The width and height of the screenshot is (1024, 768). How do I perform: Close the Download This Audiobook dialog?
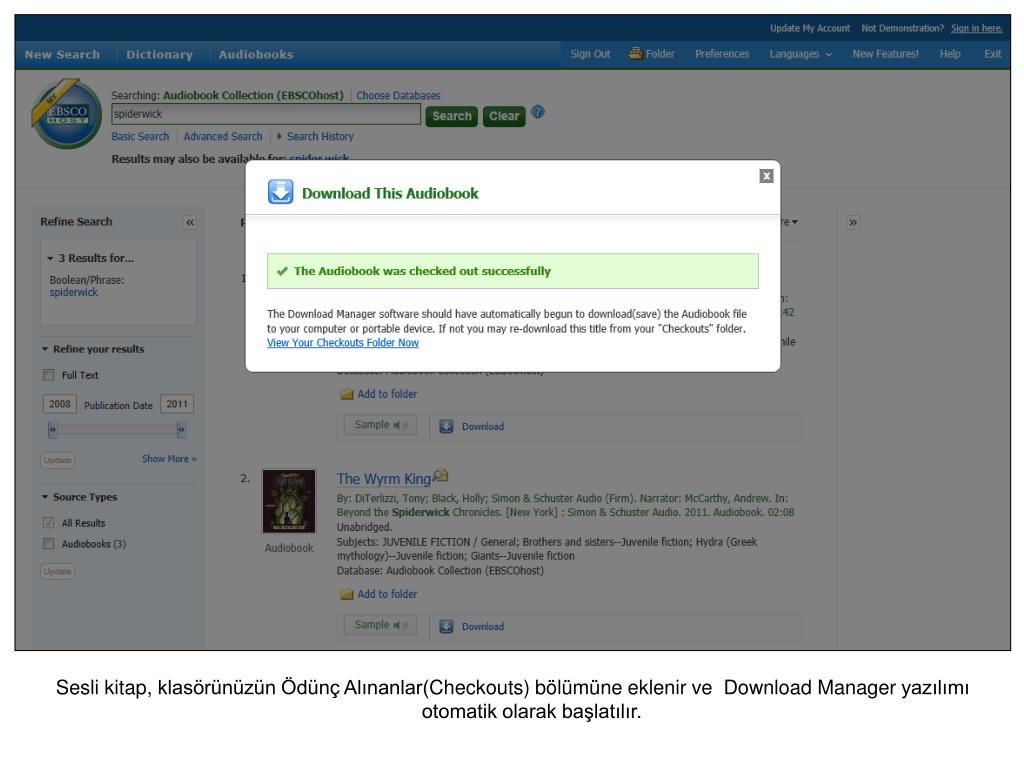click(766, 176)
